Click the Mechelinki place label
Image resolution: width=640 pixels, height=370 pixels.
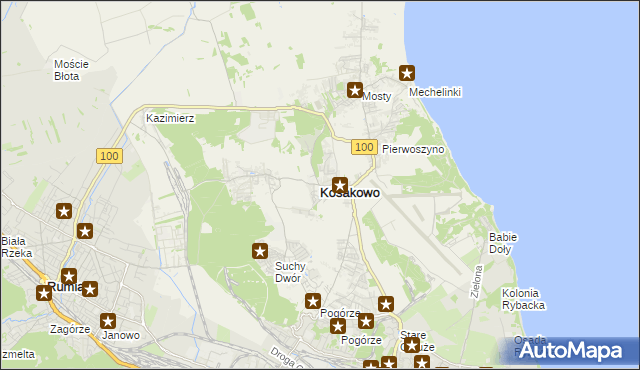(x=435, y=92)
